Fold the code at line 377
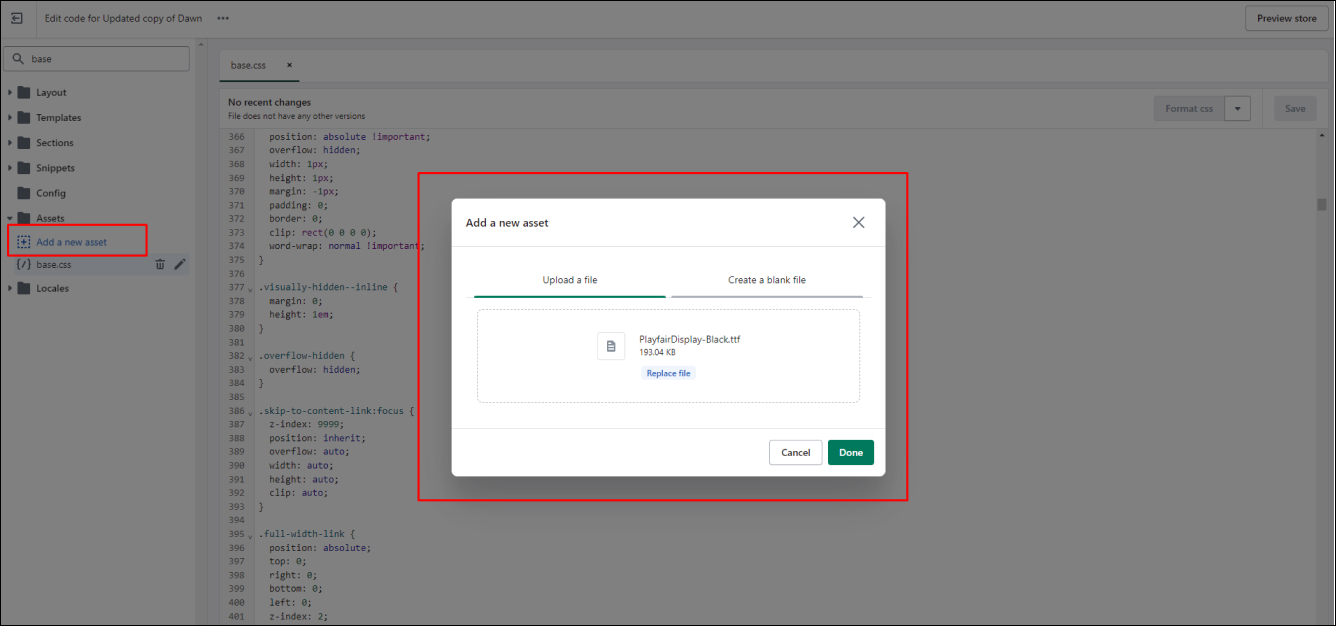 tap(251, 288)
